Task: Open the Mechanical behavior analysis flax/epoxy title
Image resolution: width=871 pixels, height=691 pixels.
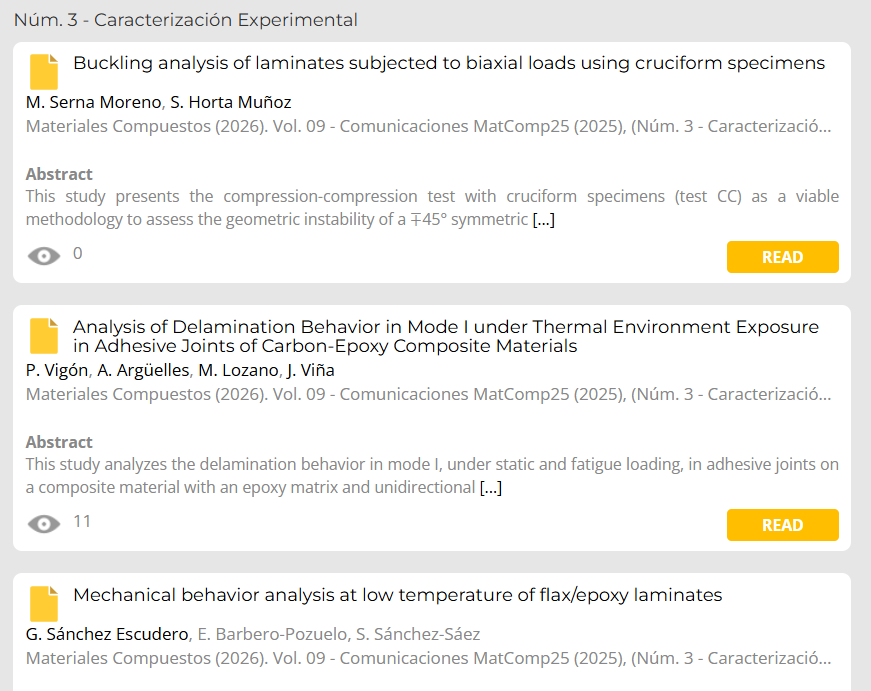Action: point(397,596)
